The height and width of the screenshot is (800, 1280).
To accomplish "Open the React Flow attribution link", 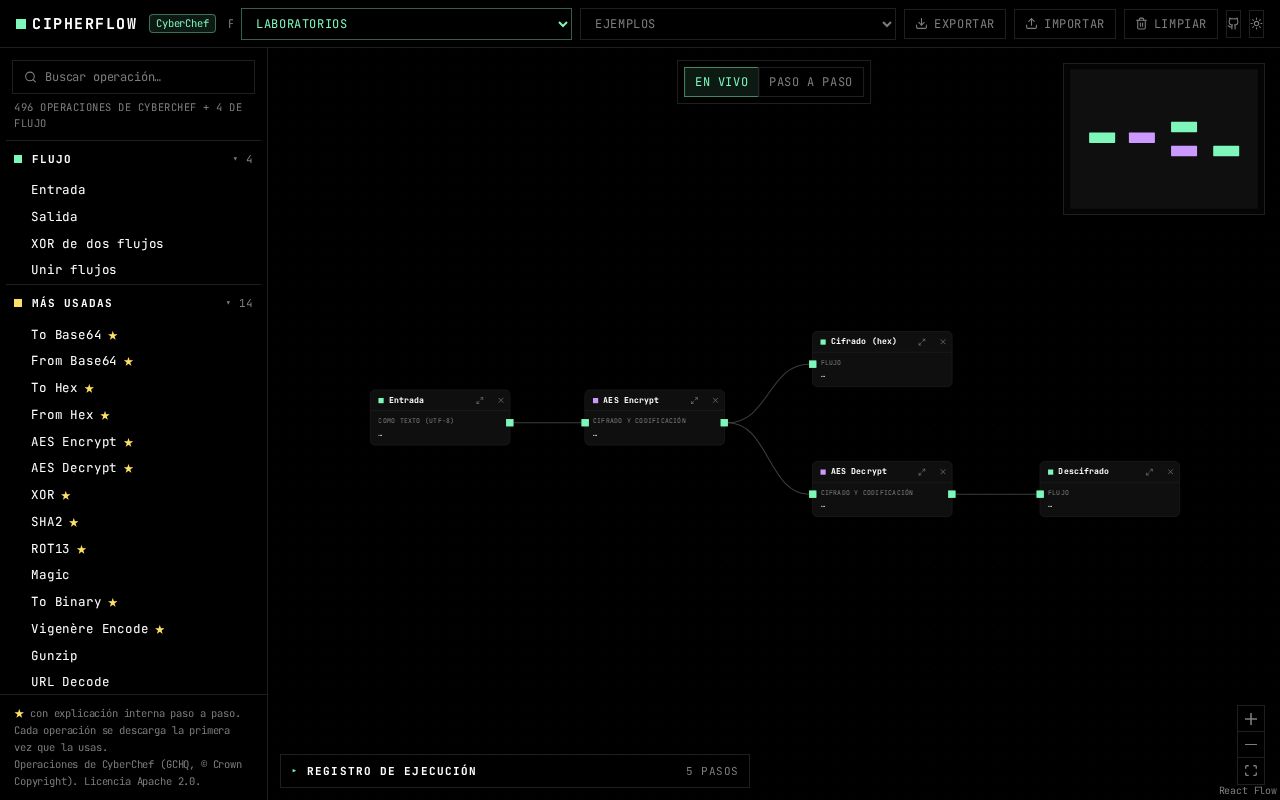I will pyautogui.click(x=1248, y=791).
